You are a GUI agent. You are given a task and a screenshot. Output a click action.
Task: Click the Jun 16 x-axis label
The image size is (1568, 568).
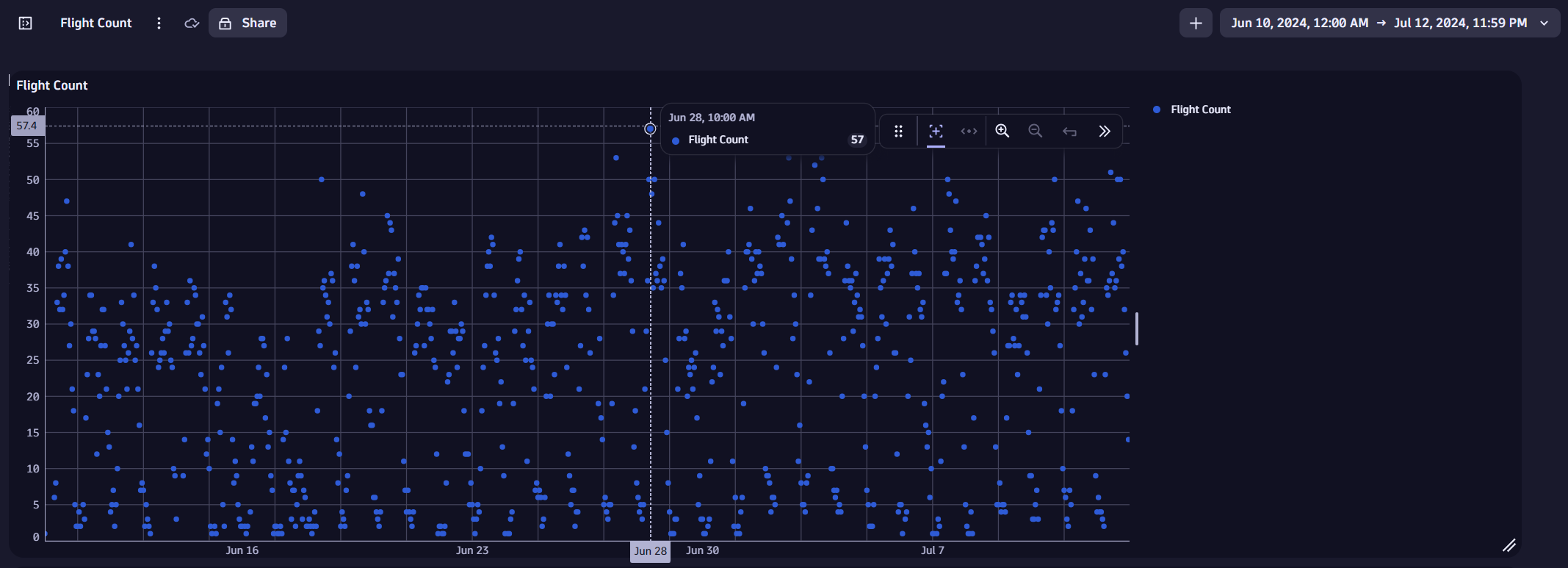(x=242, y=550)
